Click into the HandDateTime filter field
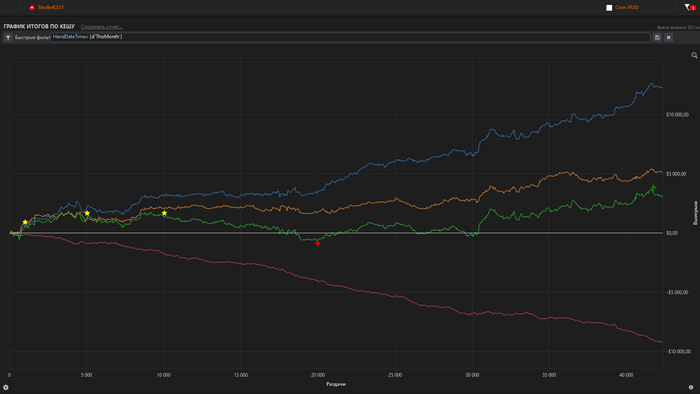Image resolution: width=700 pixels, height=394 pixels. [x=350, y=37]
